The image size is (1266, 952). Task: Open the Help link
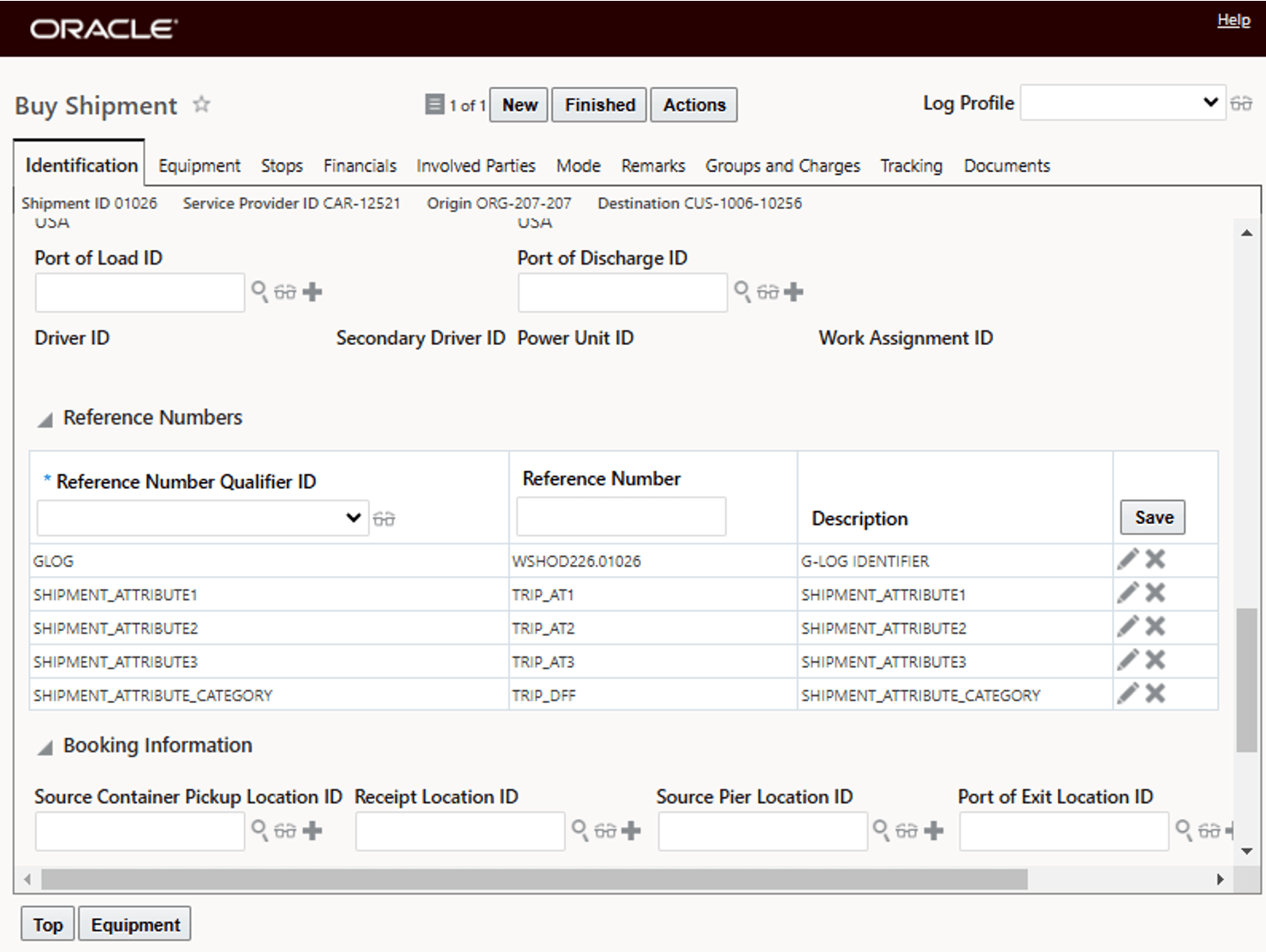pos(1233,19)
